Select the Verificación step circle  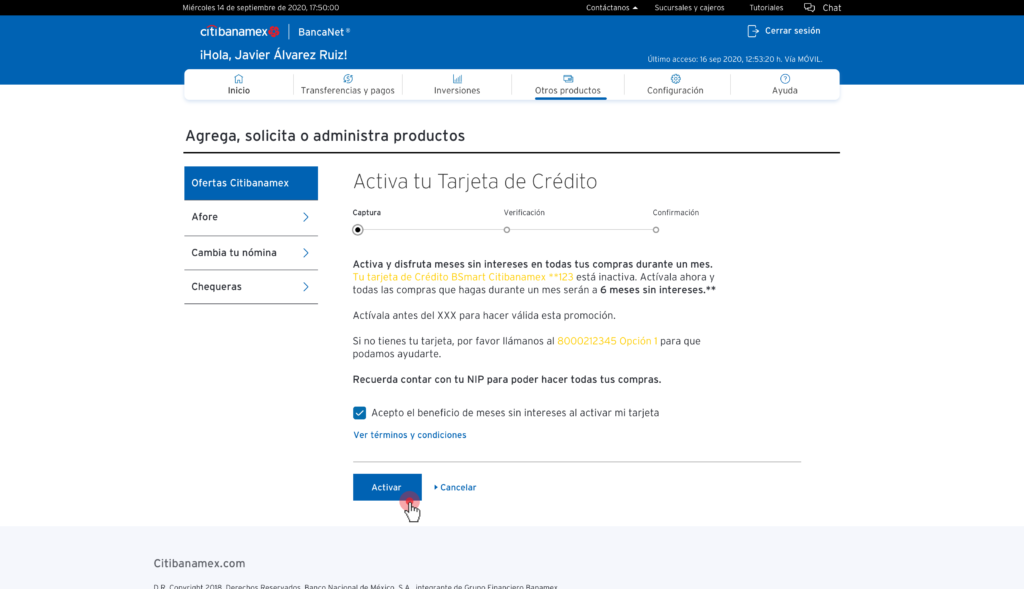click(x=507, y=230)
